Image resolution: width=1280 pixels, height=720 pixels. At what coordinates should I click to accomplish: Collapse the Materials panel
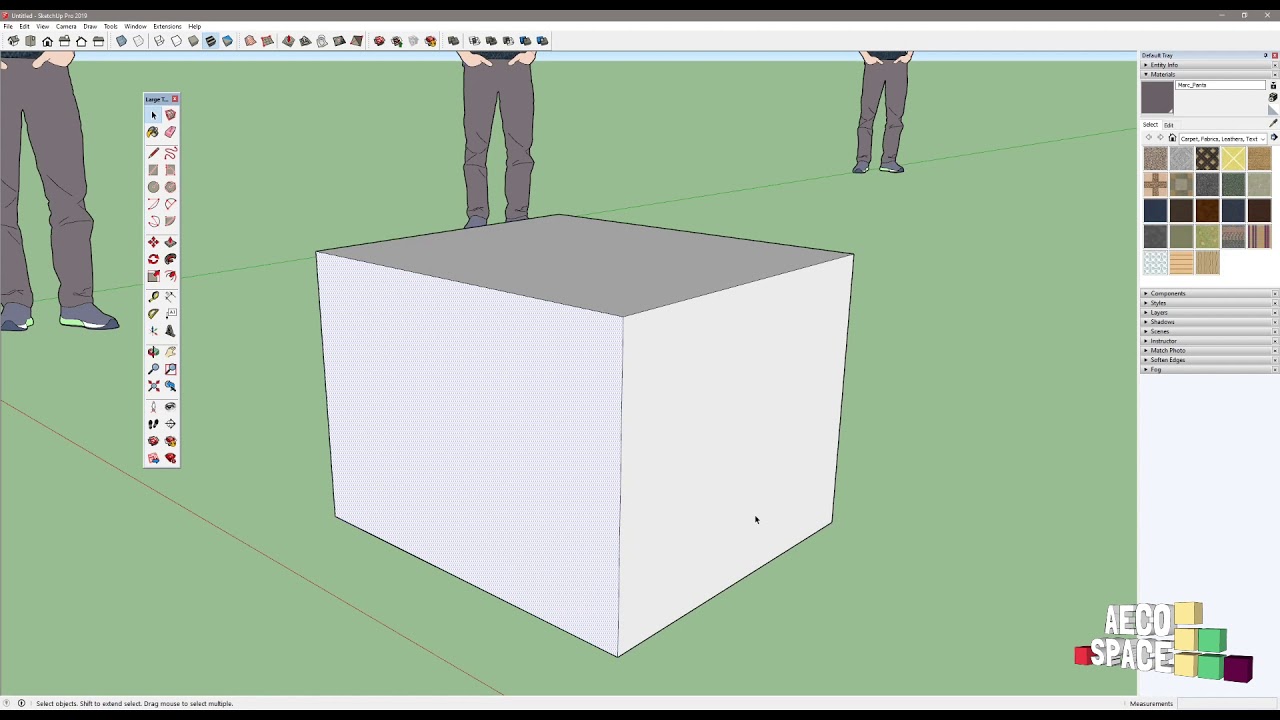pos(1208,74)
